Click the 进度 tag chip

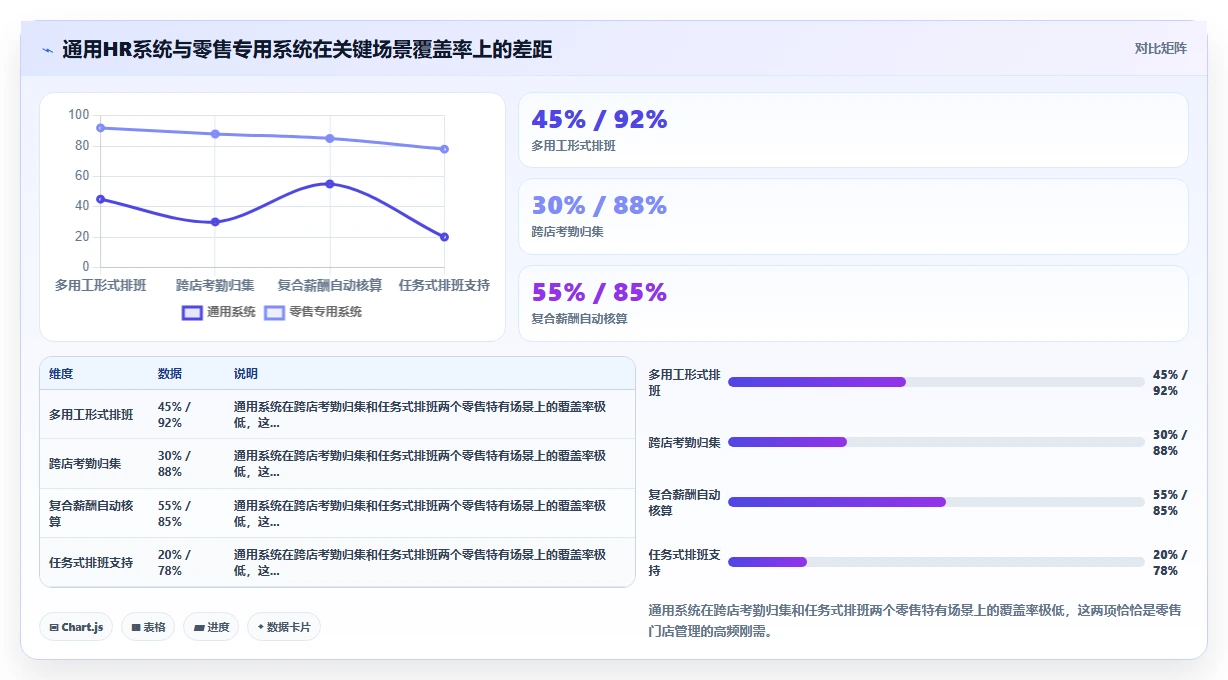pyautogui.click(x=211, y=627)
